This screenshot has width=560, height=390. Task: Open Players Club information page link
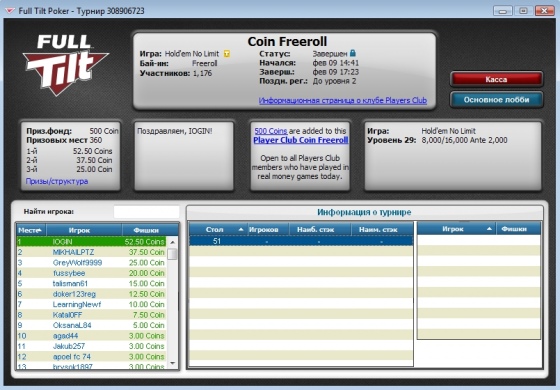[343, 100]
